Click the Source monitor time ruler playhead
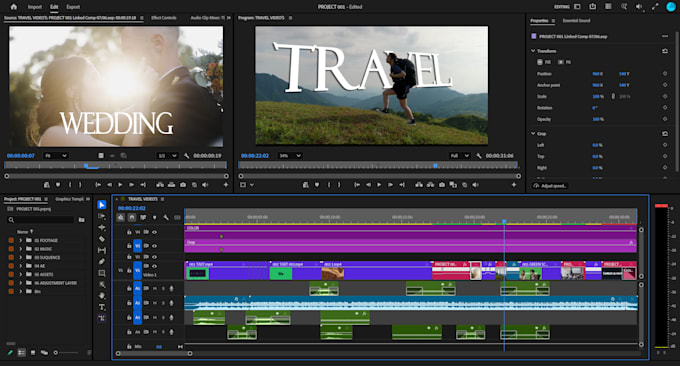Image resolution: width=680 pixels, height=366 pixels. tap(86, 165)
